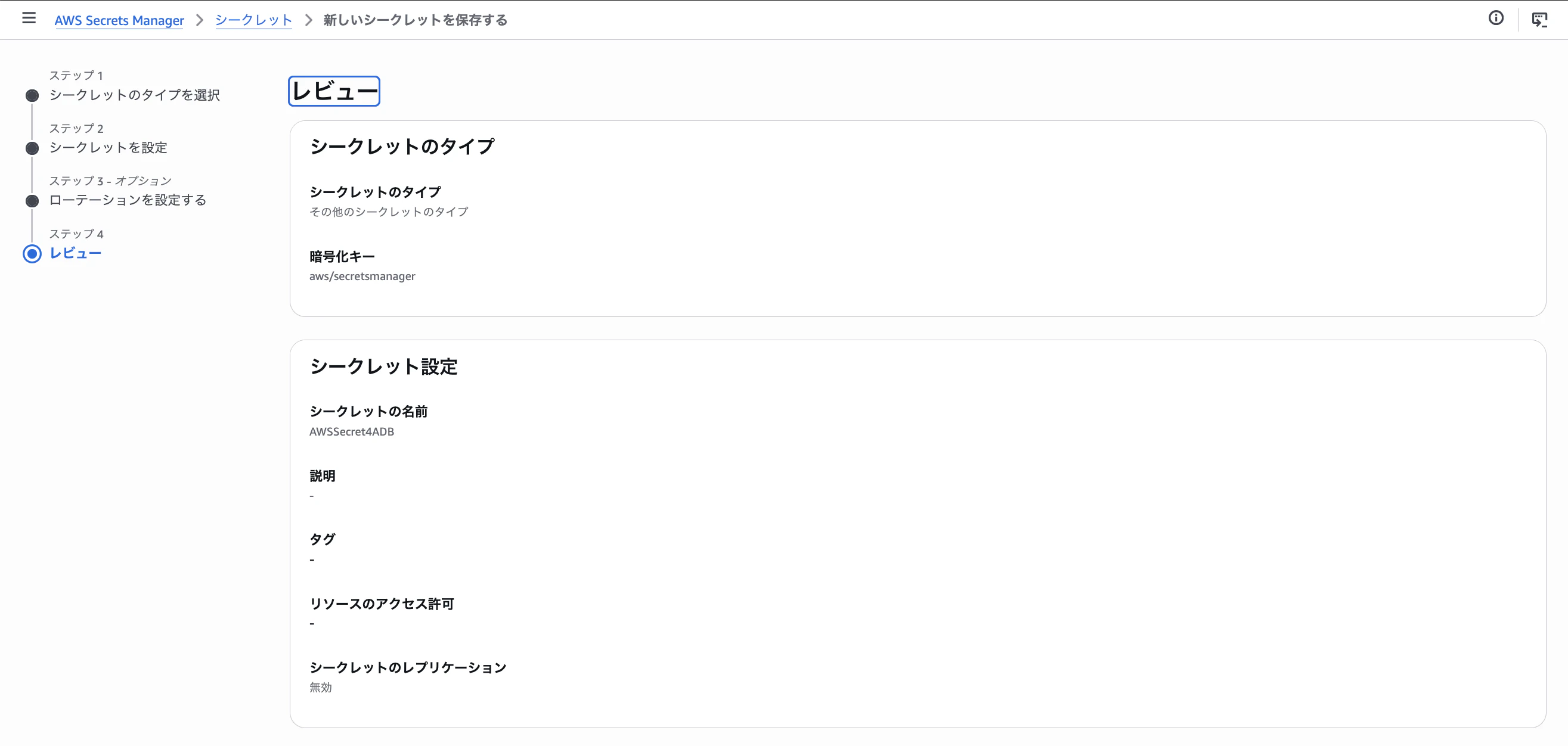Click the ステップ3 progress circle indicator
The image size is (1568, 746).
(31, 200)
